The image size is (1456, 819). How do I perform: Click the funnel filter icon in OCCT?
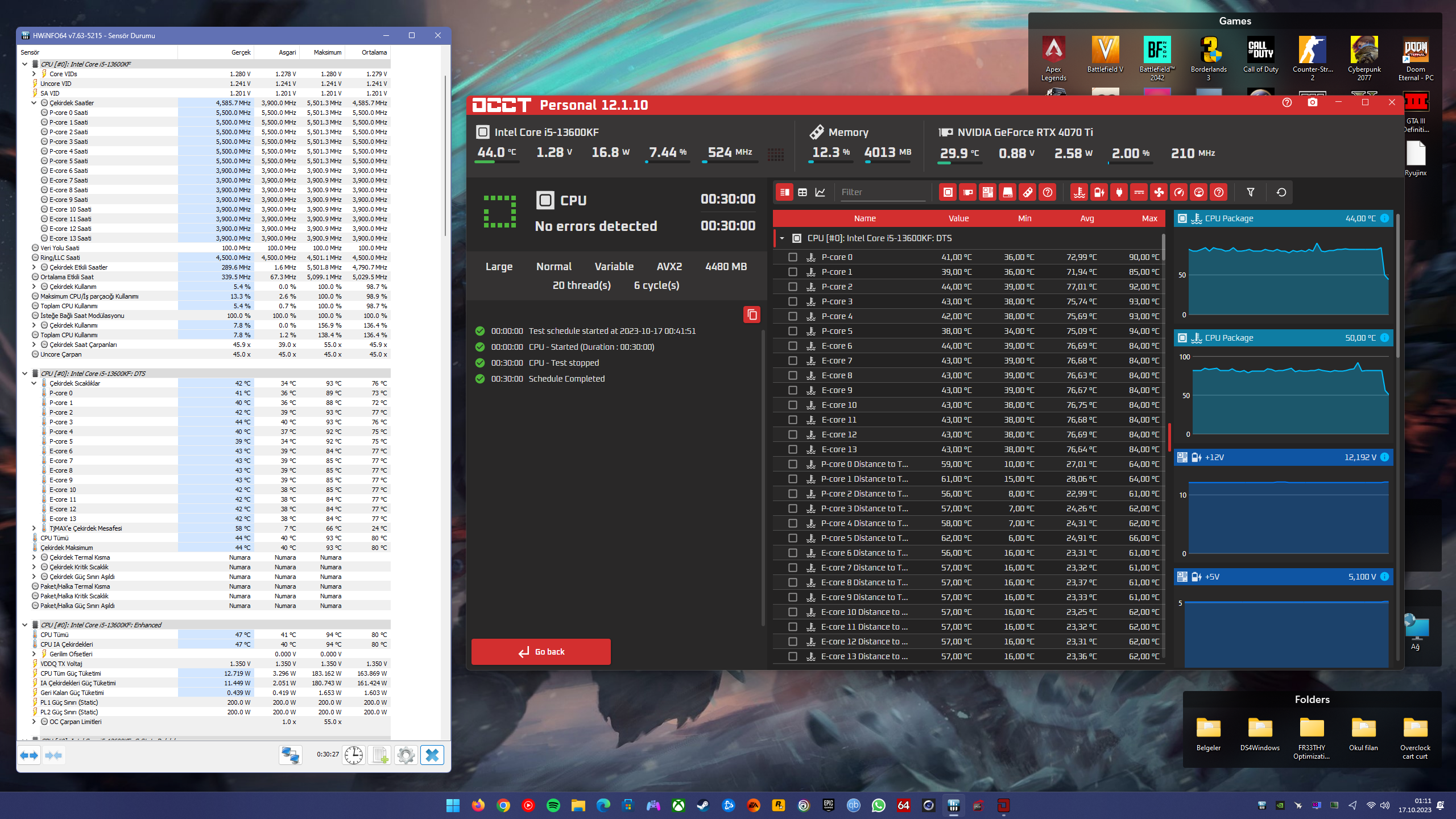point(1251,192)
